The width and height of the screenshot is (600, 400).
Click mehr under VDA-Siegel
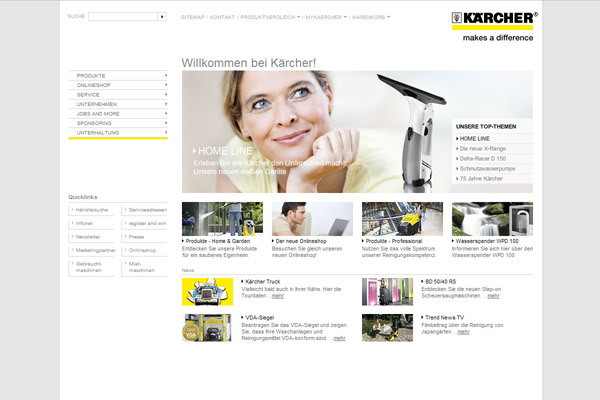339,338
